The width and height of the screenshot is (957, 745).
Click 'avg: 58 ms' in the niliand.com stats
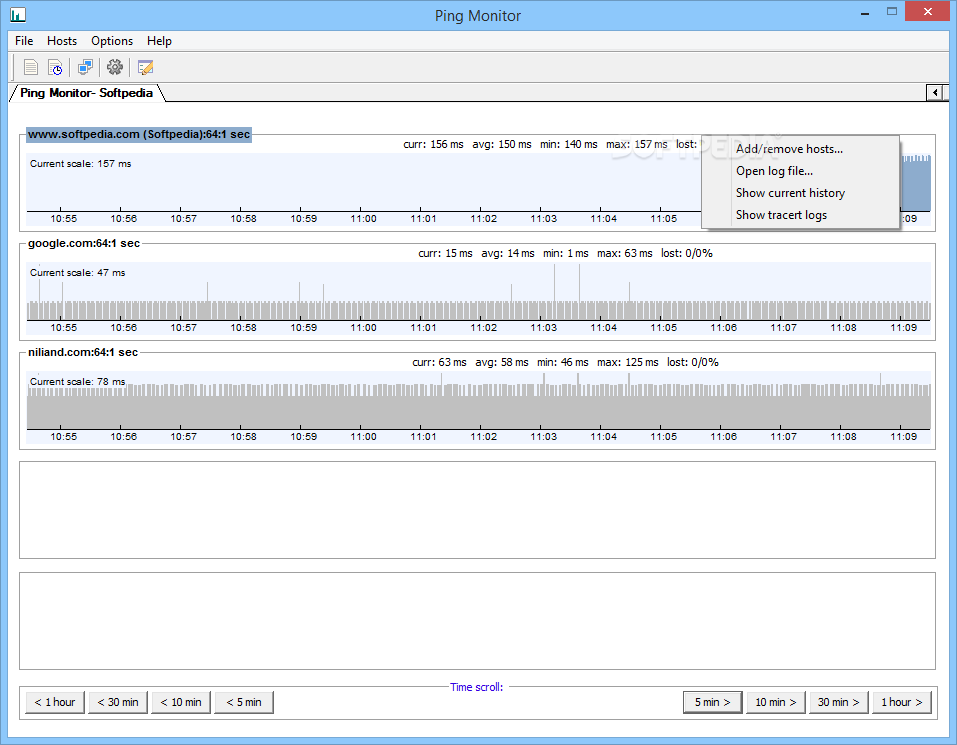[x=502, y=362]
